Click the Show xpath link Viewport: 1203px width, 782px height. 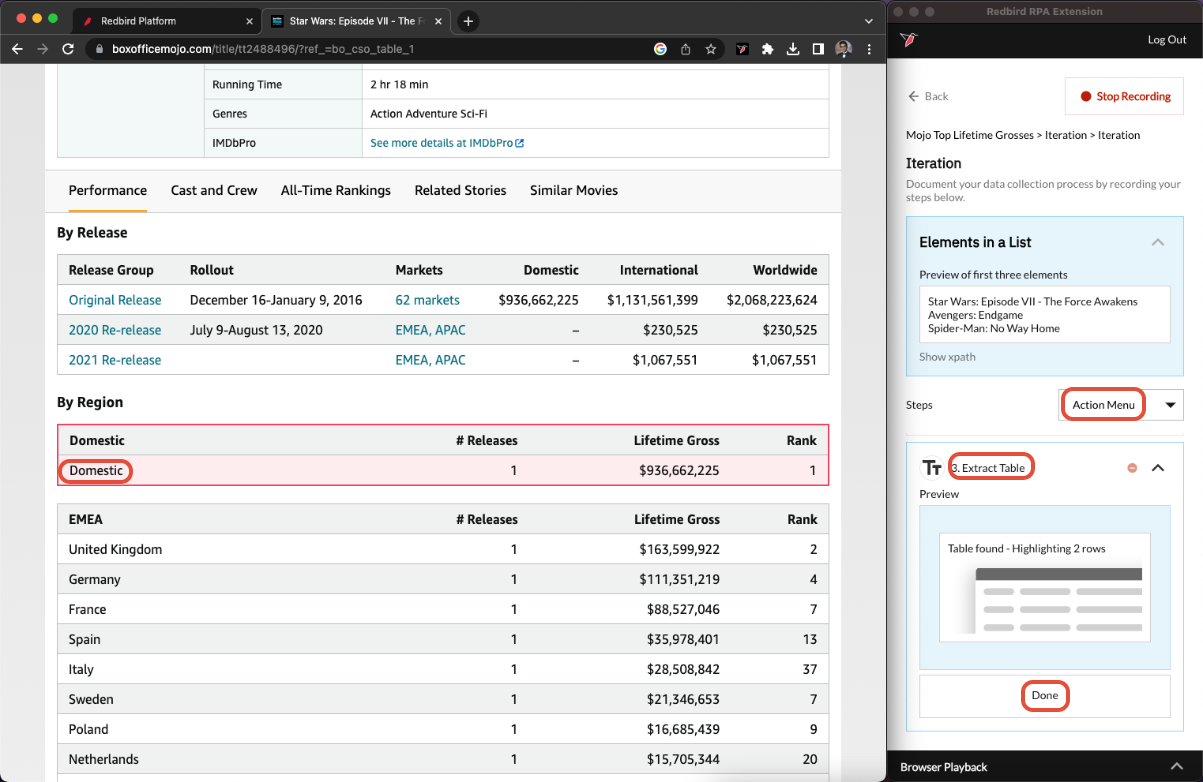(947, 357)
